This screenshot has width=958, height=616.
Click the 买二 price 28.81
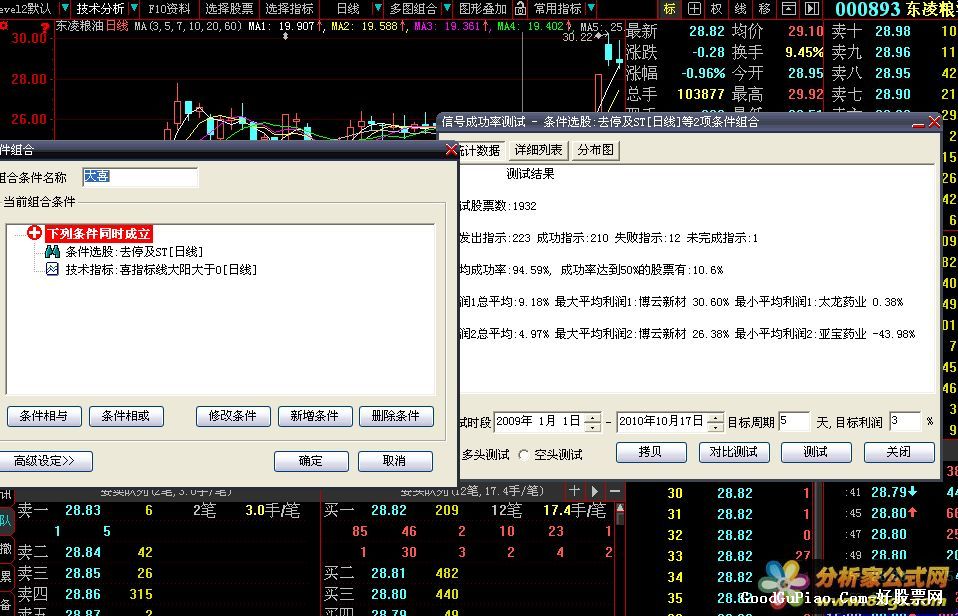(x=389, y=573)
